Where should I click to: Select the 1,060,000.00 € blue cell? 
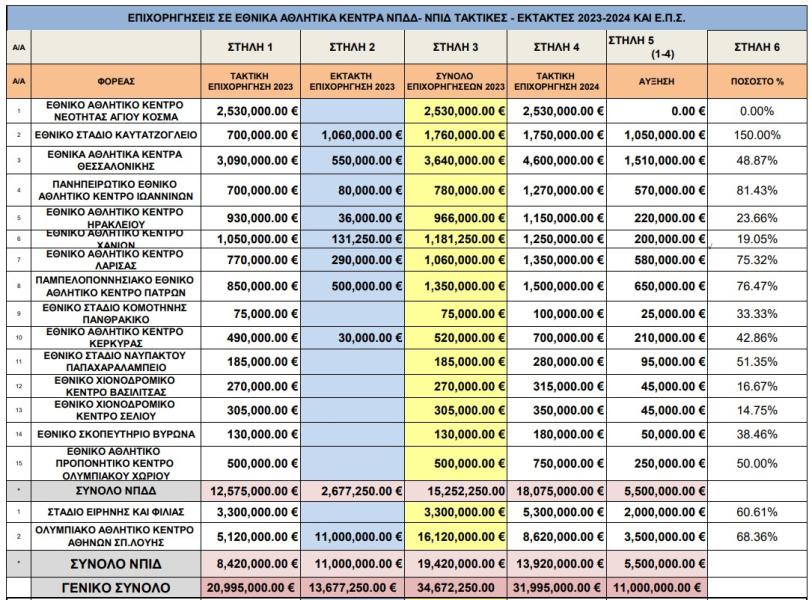point(353,135)
